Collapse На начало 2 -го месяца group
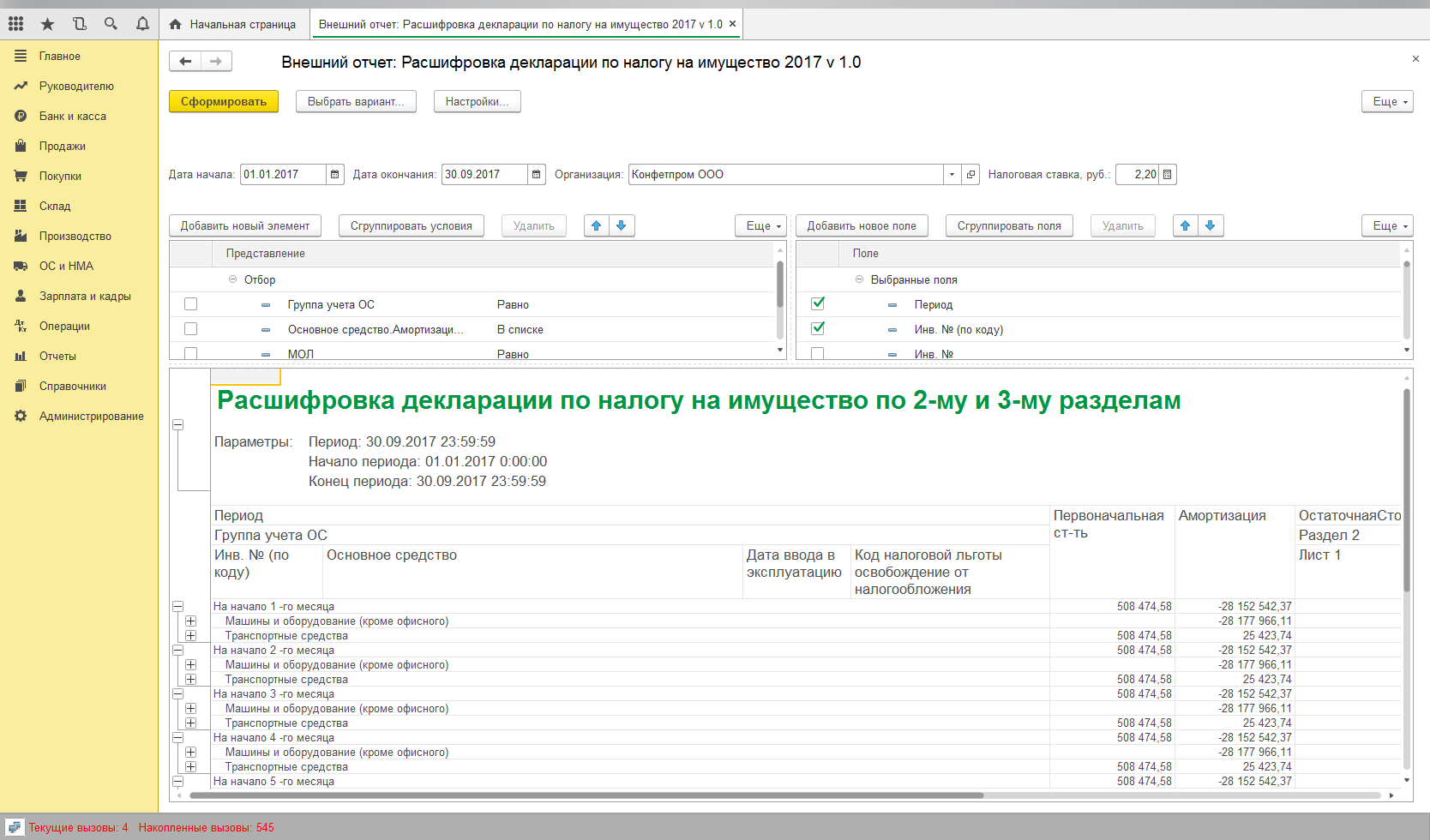The width and height of the screenshot is (1430, 840). [x=178, y=650]
